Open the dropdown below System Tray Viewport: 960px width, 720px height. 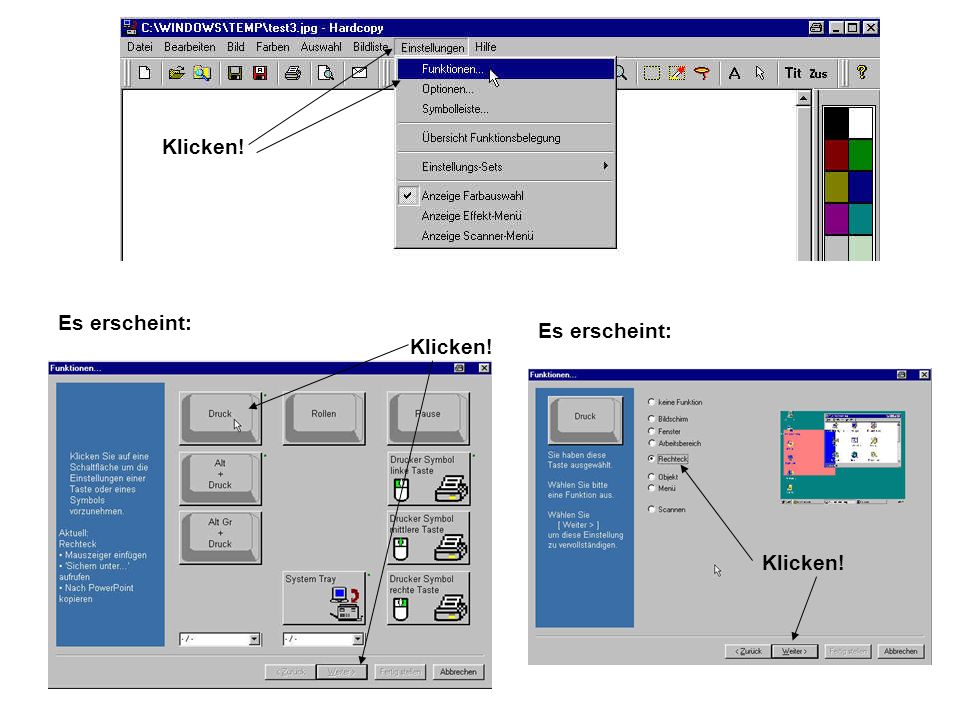click(x=358, y=639)
